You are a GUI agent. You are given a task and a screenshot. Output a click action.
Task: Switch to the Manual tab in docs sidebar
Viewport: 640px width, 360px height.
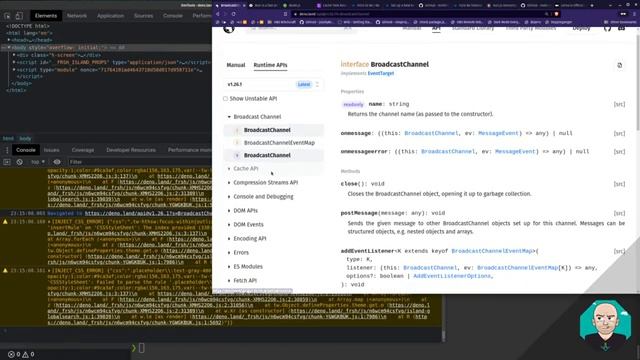236,65
